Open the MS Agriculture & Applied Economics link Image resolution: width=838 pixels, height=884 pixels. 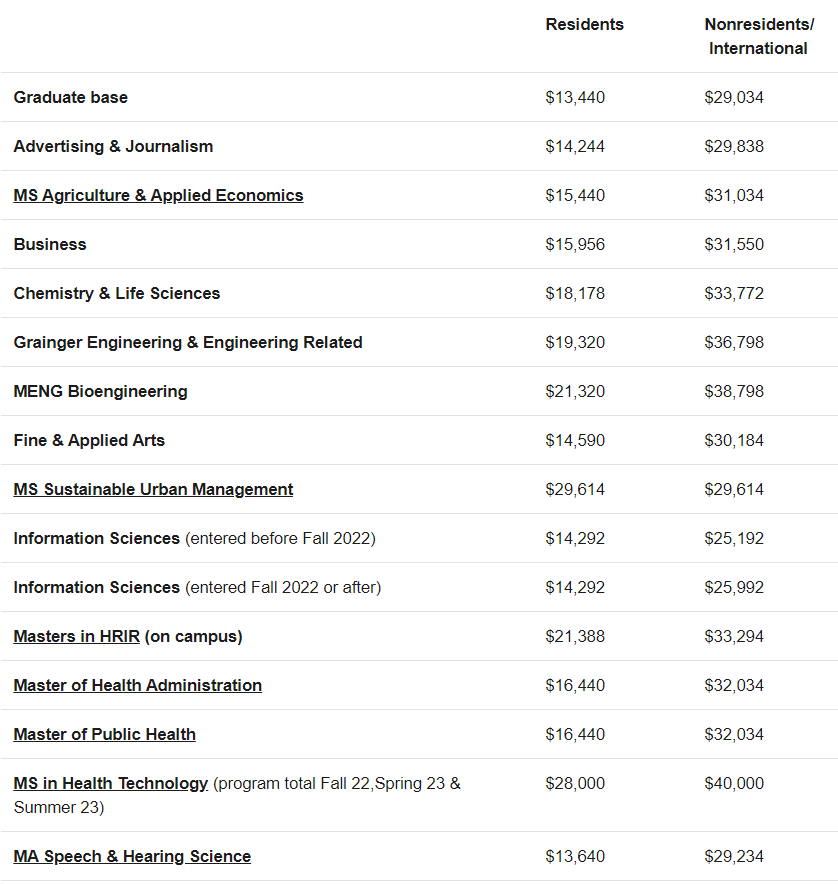pos(158,196)
